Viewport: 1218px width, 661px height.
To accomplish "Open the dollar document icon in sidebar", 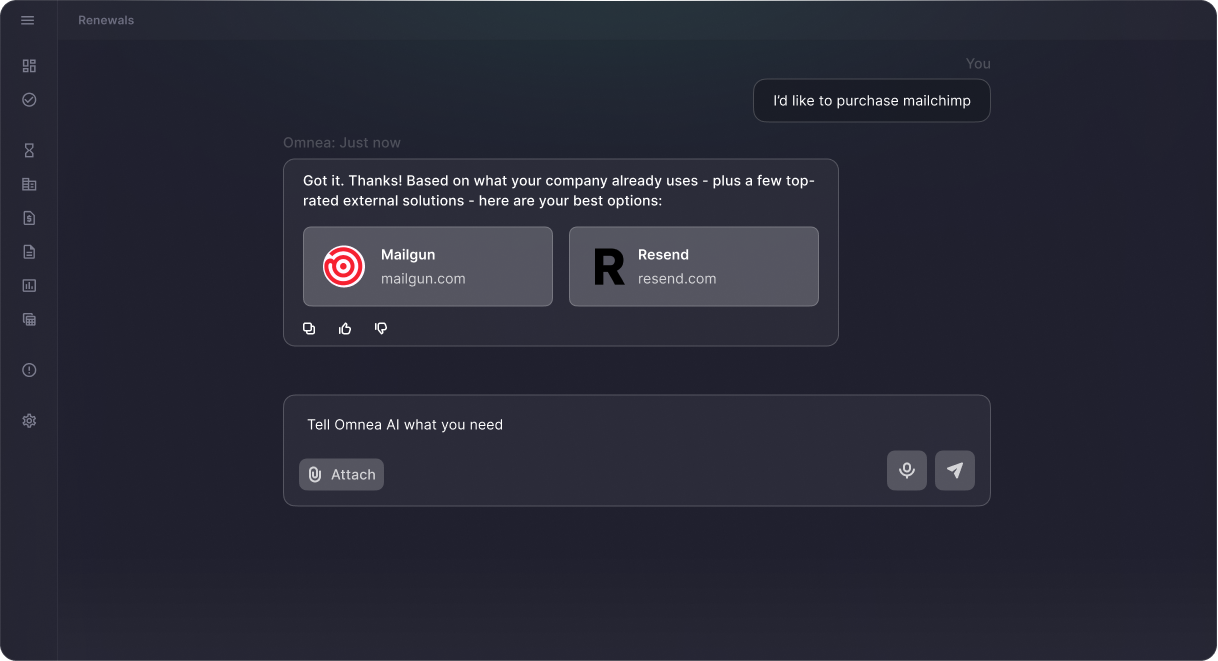I will [29, 218].
